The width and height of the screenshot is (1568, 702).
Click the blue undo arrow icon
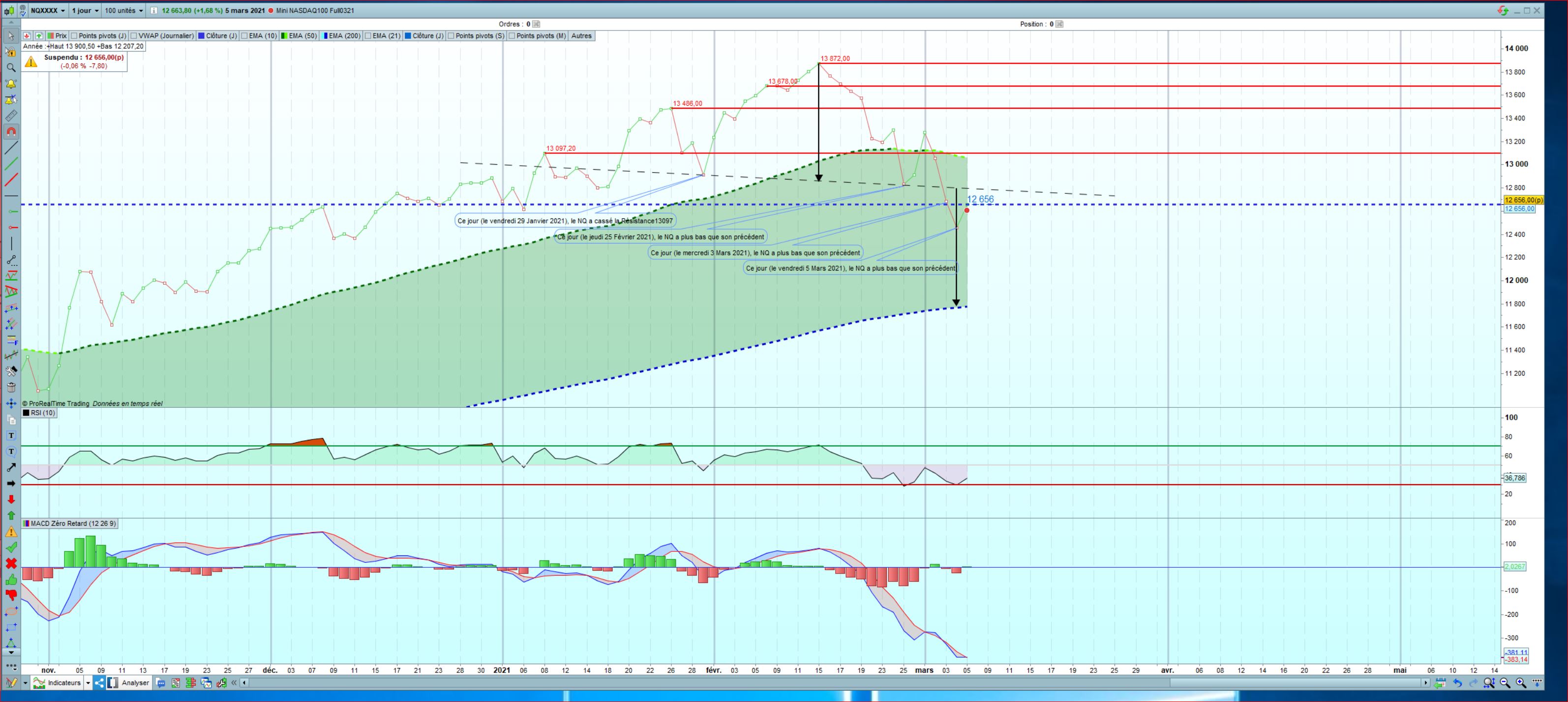coord(1457,683)
